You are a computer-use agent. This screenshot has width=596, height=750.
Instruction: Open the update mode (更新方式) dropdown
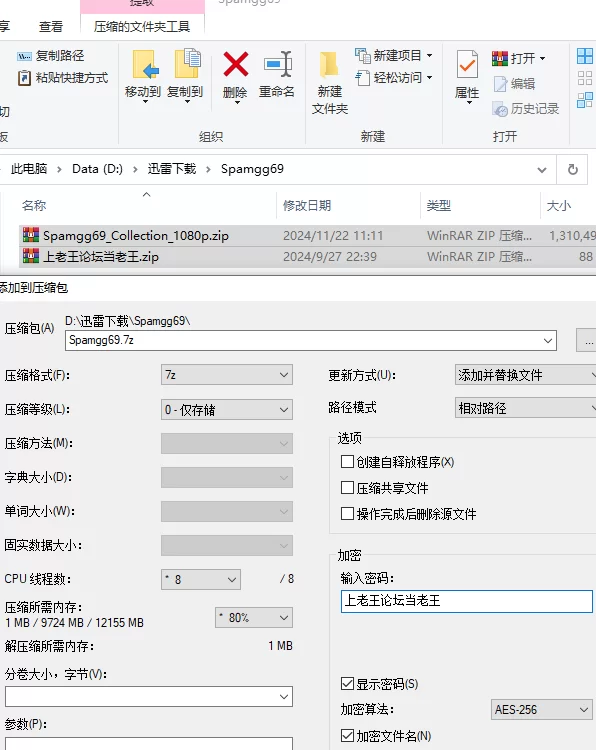[x=525, y=375]
